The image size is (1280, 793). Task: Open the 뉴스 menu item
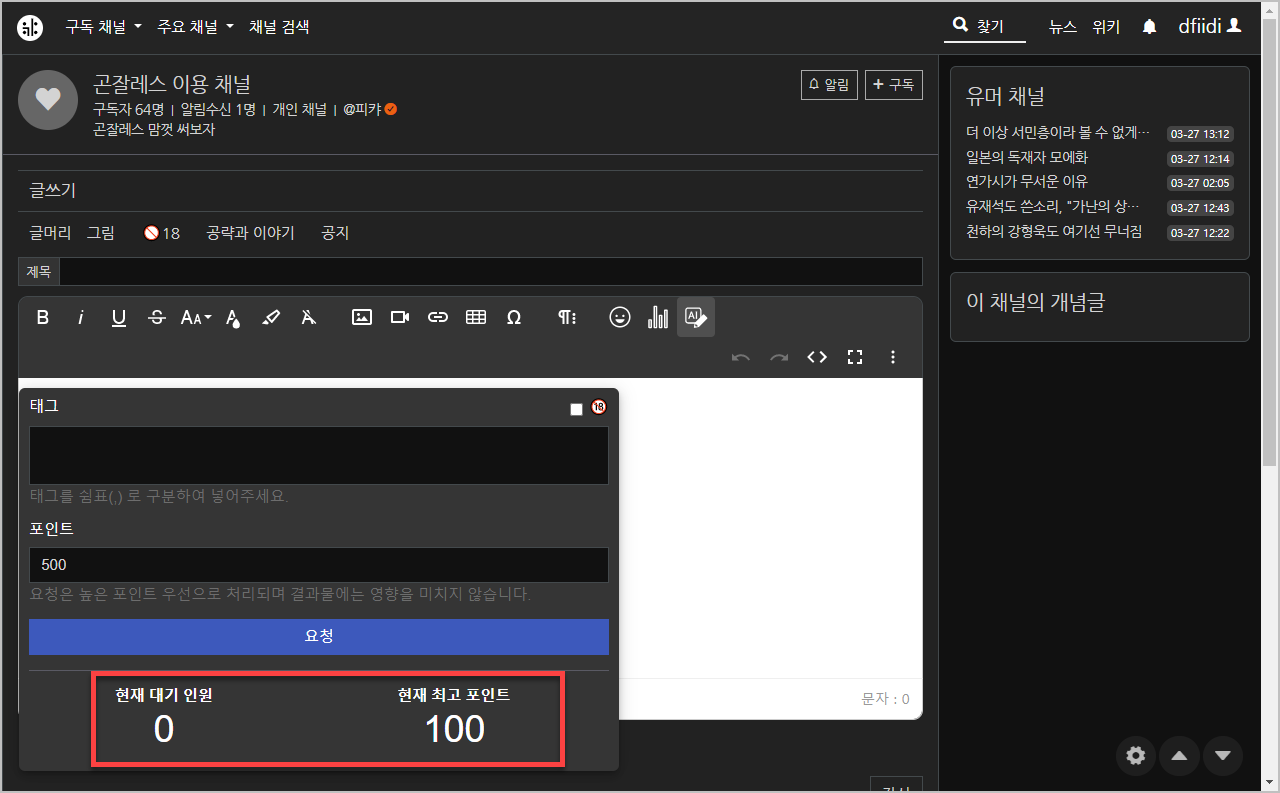coord(1062,27)
